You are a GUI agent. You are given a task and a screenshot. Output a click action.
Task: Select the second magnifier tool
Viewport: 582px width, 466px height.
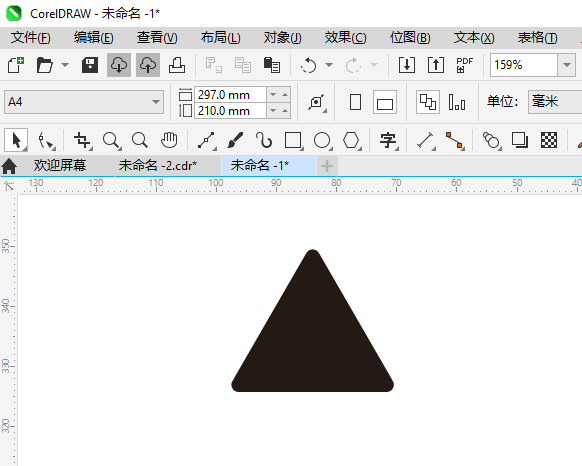(x=140, y=141)
